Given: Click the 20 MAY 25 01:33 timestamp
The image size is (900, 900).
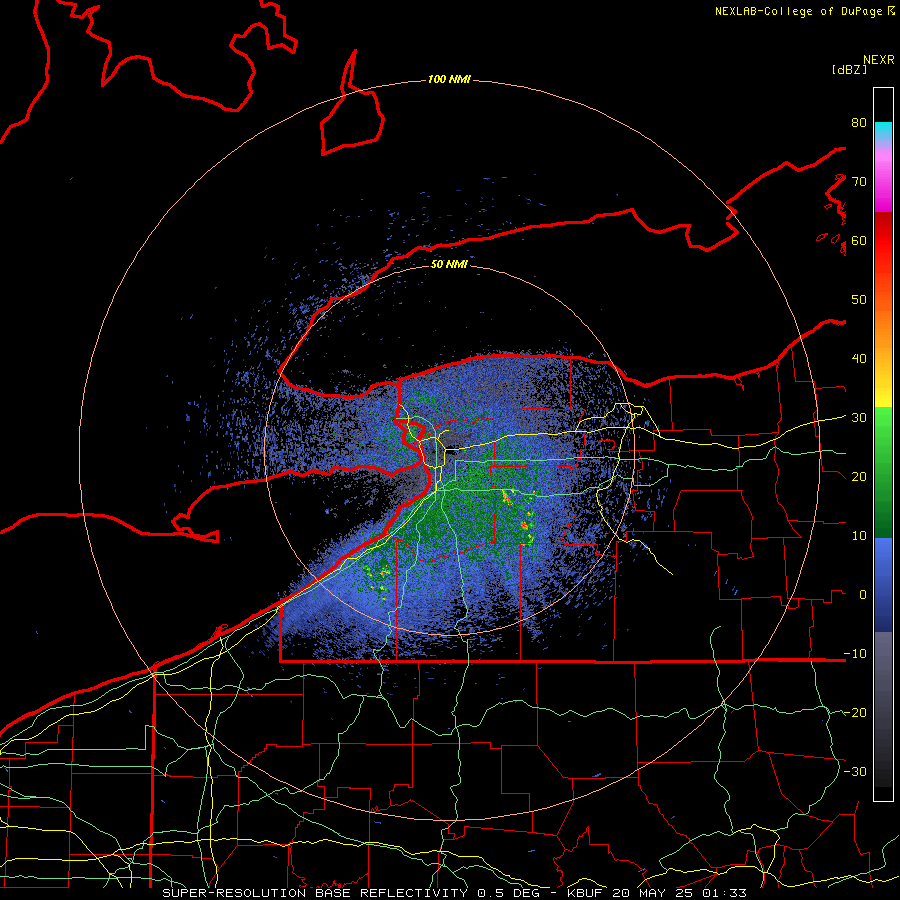Looking at the screenshot, I should tap(680, 893).
